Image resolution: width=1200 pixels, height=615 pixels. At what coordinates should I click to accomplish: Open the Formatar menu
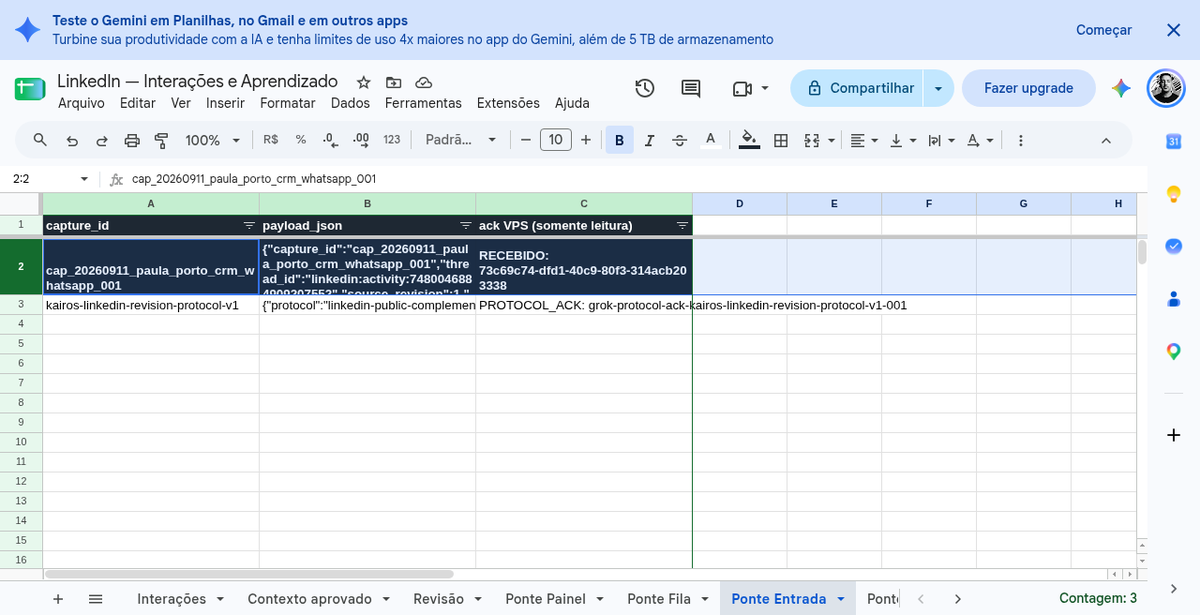[288, 103]
